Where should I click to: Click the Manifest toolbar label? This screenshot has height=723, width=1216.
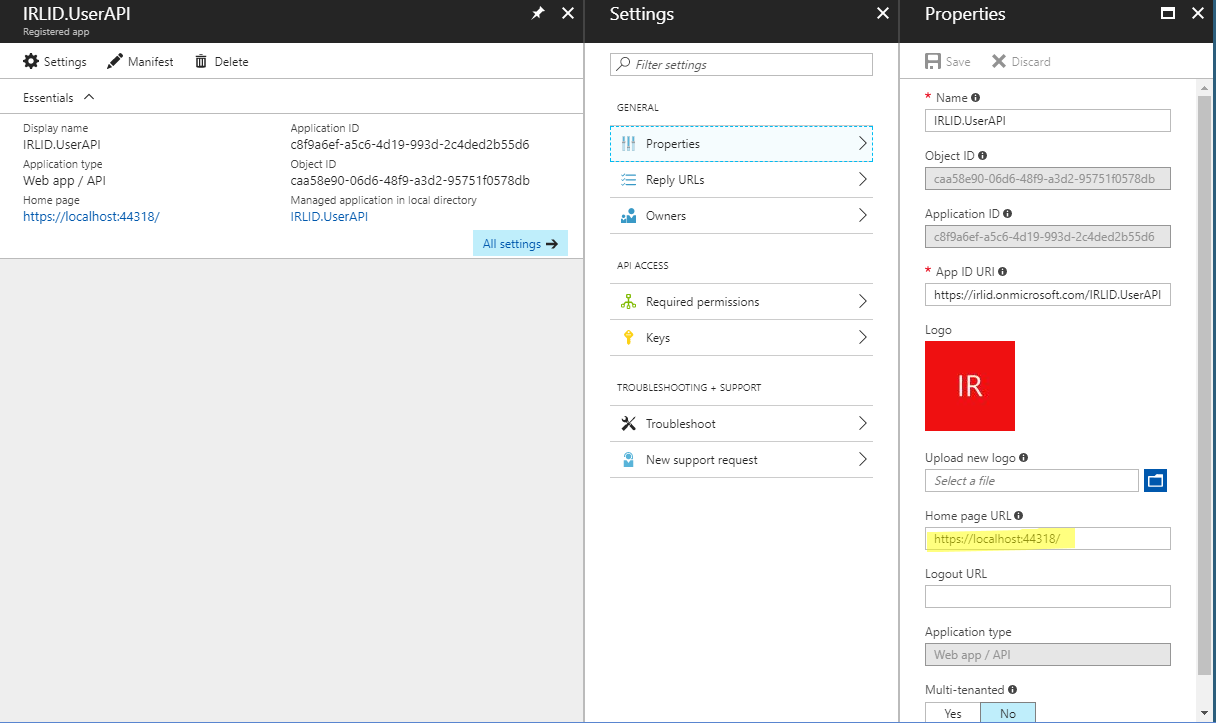point(151,62)
